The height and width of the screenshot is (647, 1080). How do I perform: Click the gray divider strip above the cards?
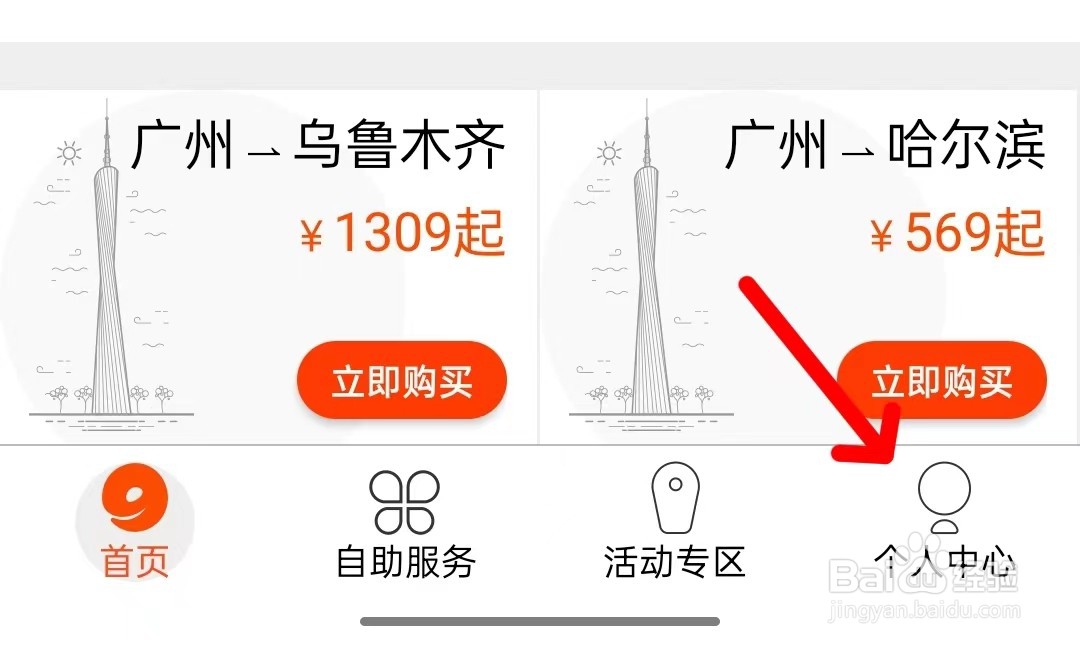click(540, 66)
